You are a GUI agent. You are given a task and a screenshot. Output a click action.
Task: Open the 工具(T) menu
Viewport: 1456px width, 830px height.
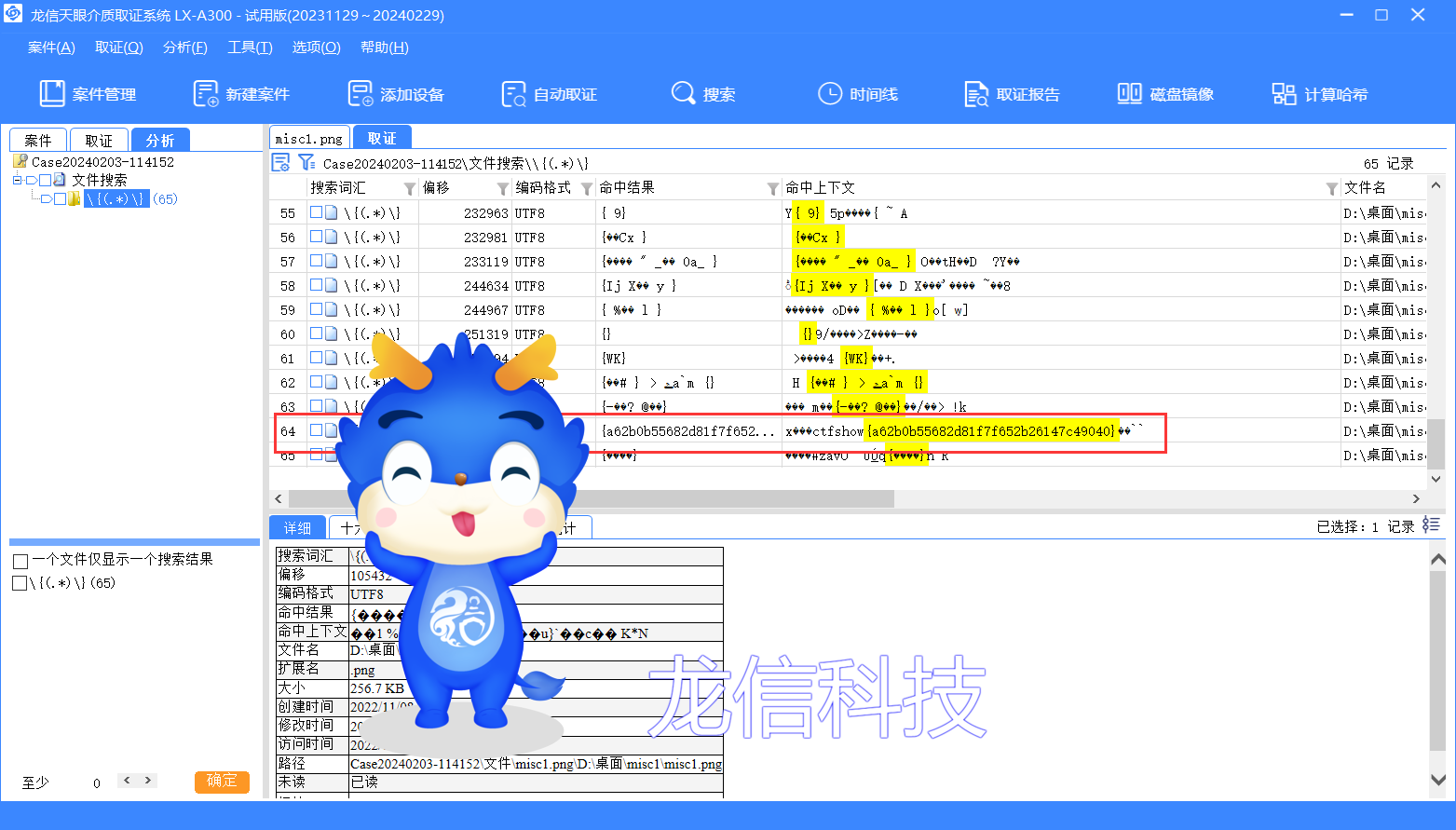[251, 48]
